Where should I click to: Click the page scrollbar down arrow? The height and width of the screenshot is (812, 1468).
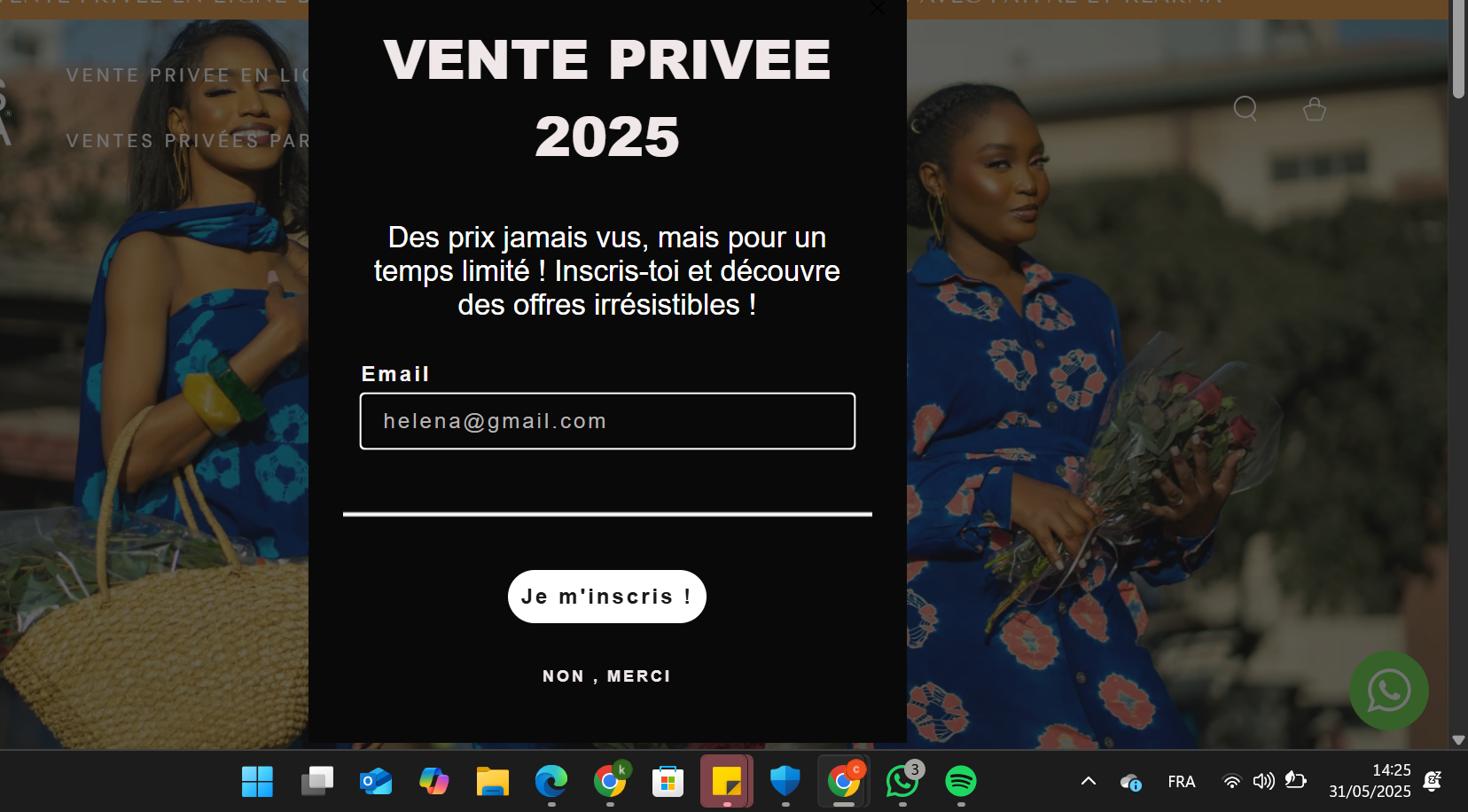pyautogui.click(x=1458, y=740)
